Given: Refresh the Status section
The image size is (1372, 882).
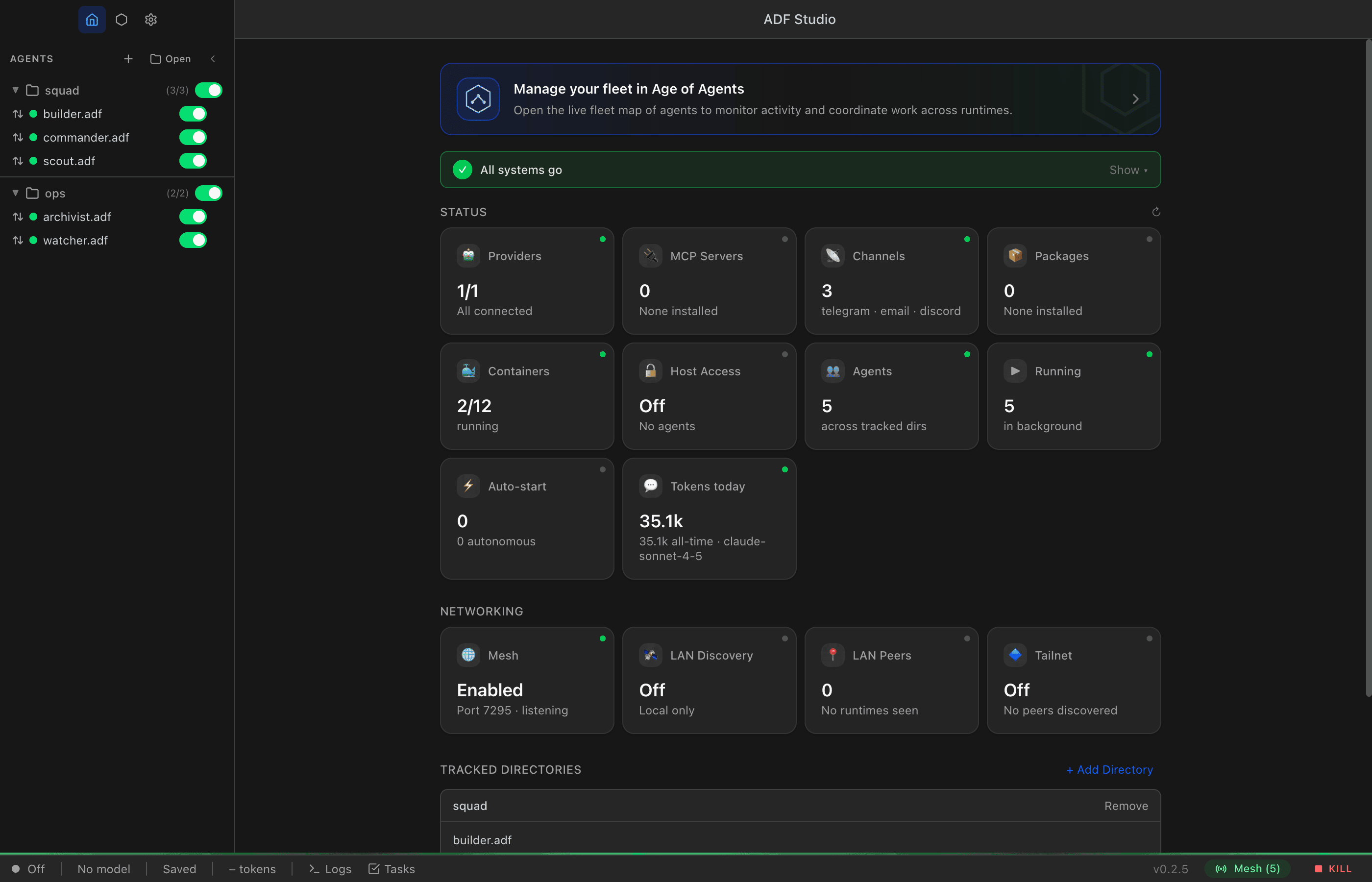Looking at the screenshot, I should pyautogui.click(x=1155, y=212).
